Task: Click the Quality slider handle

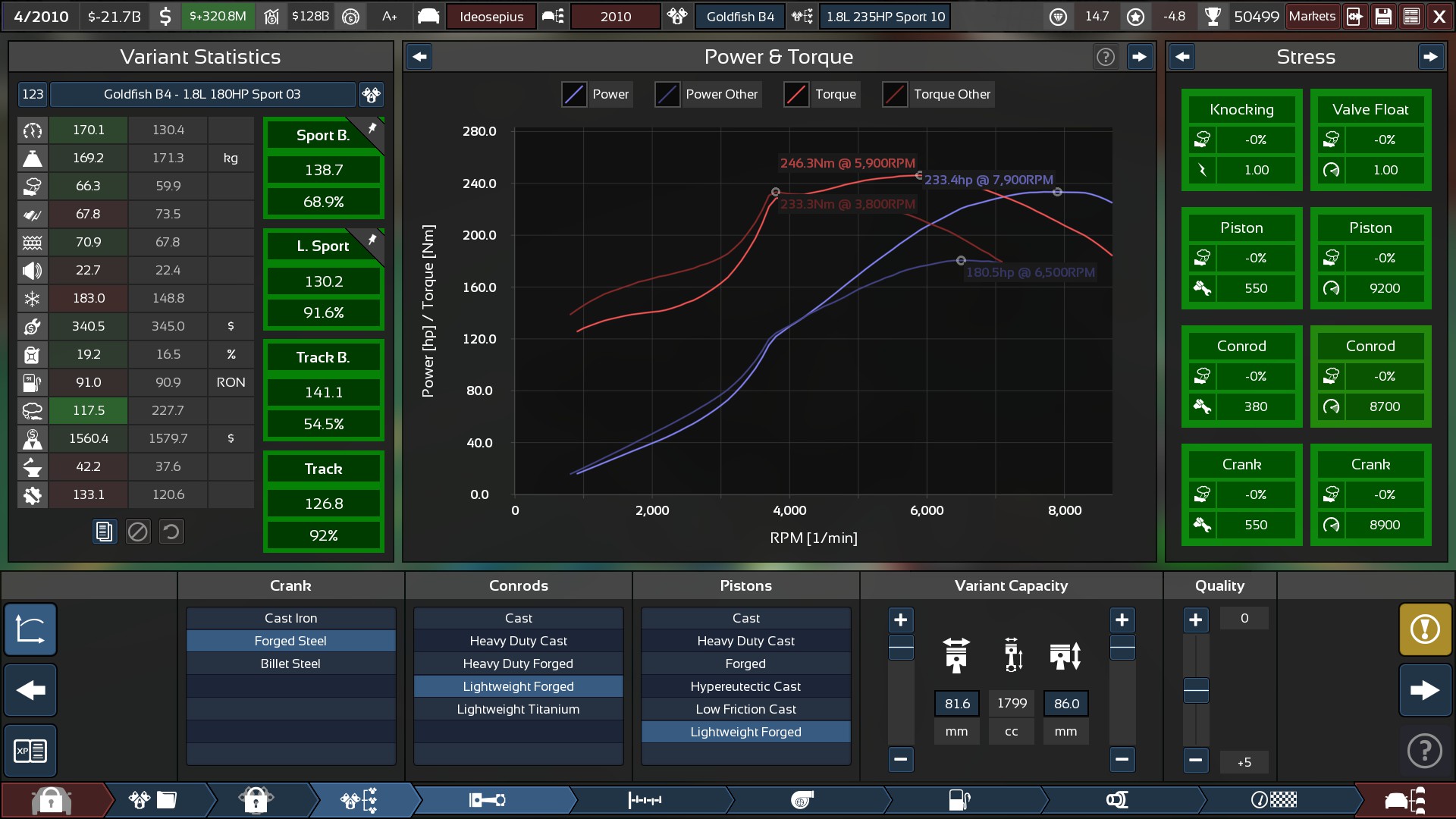Action: [1196, 690]
